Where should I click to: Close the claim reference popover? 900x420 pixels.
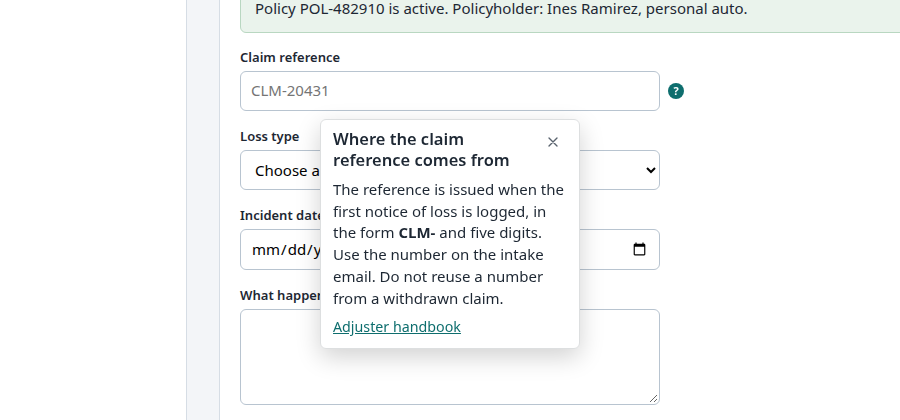(553, 142)
